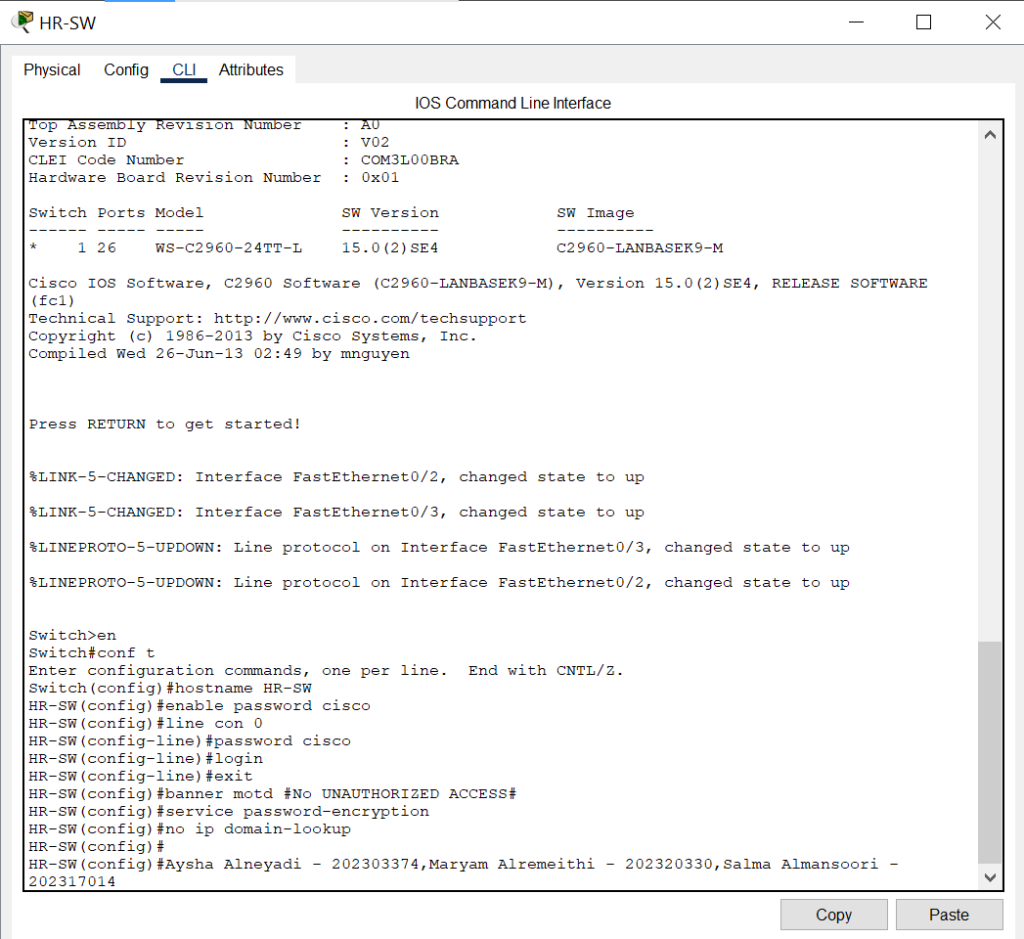This screenshot has height=939, width=1024.
Task: Click the Packet Tracer icon in title bar
Action: click(22, 22)
